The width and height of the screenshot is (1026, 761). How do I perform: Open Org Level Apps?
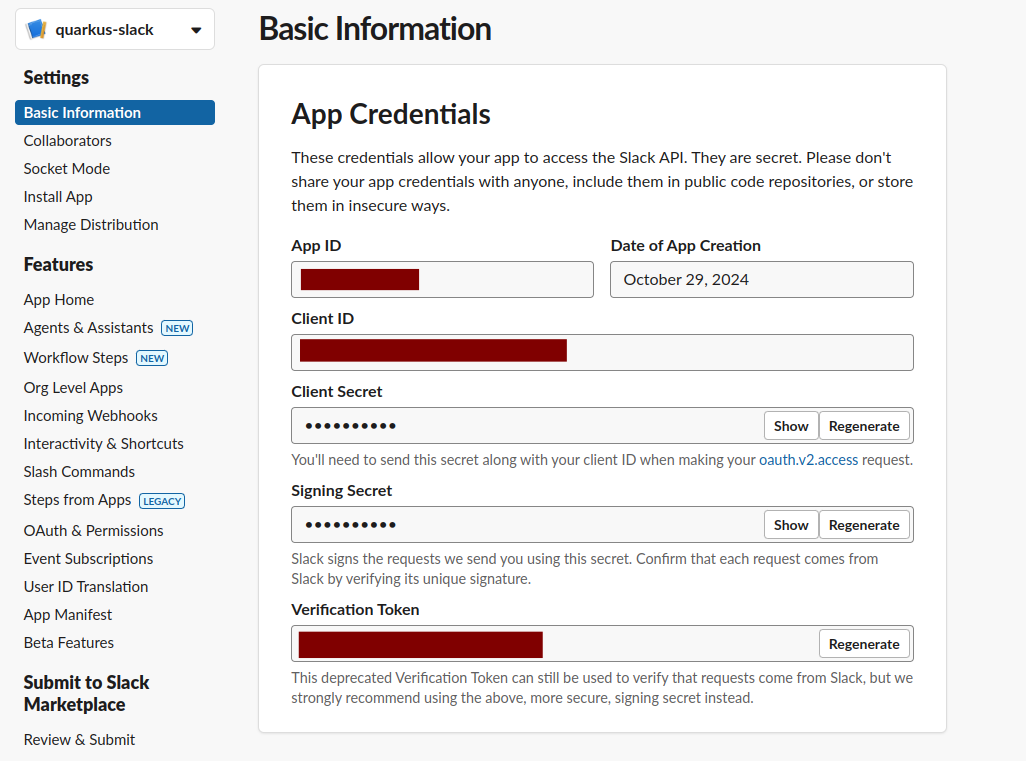click(x=73, y=388)
